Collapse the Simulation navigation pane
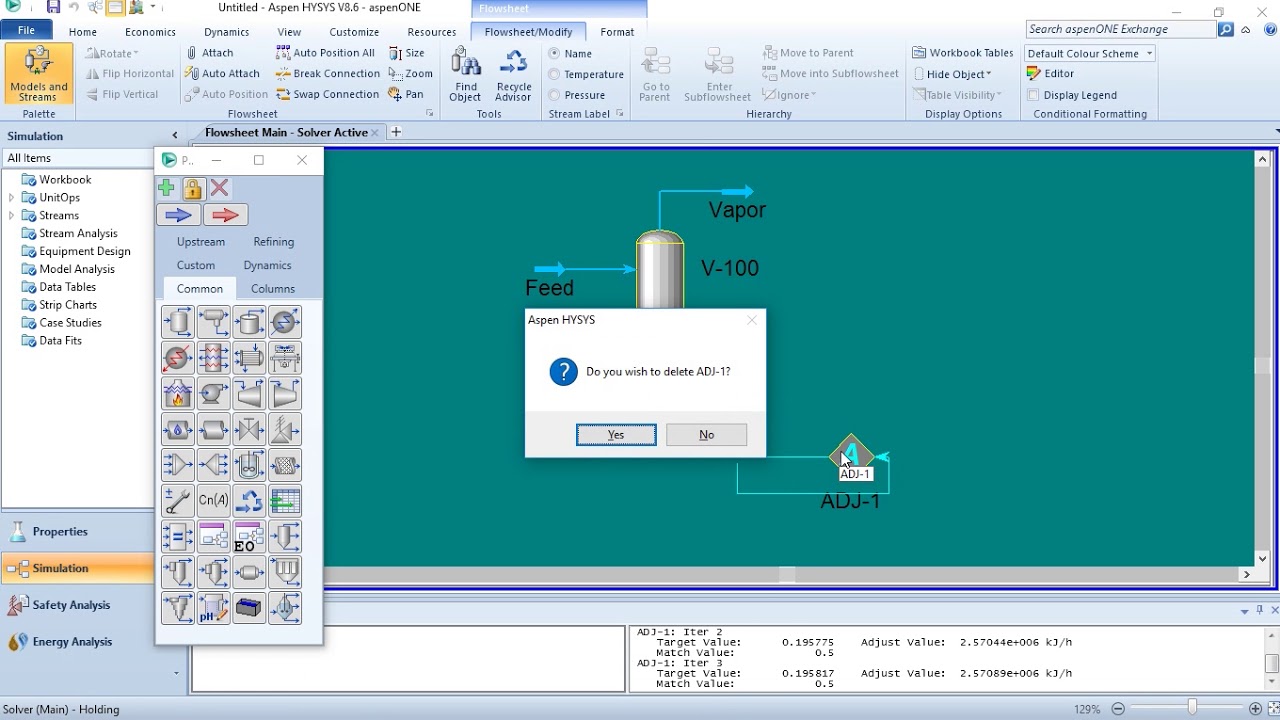This screenshot has width=1280, height=720. [x=175, y=135]
